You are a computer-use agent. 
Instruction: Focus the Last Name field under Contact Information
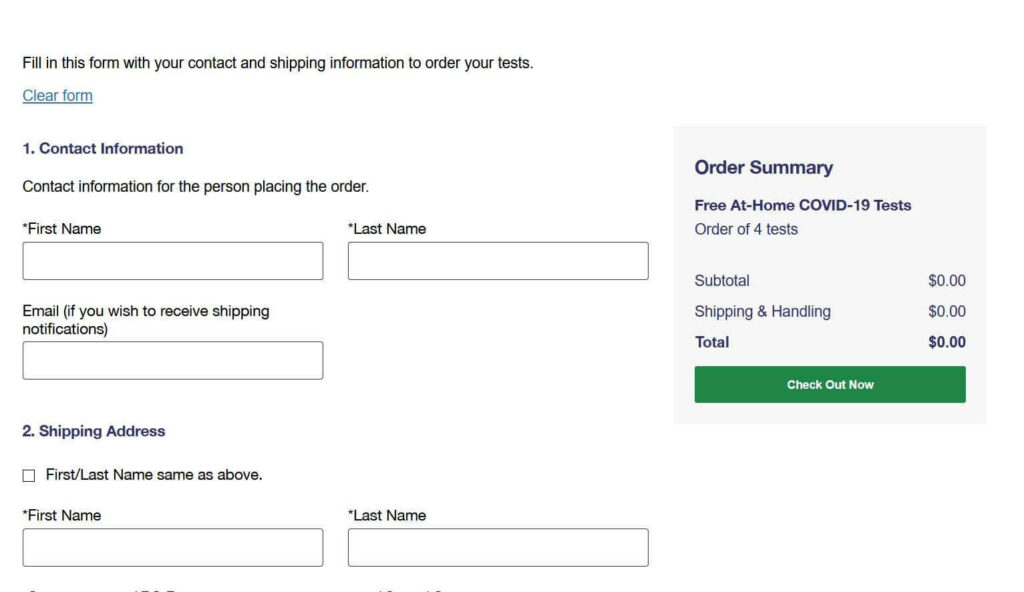498,261
